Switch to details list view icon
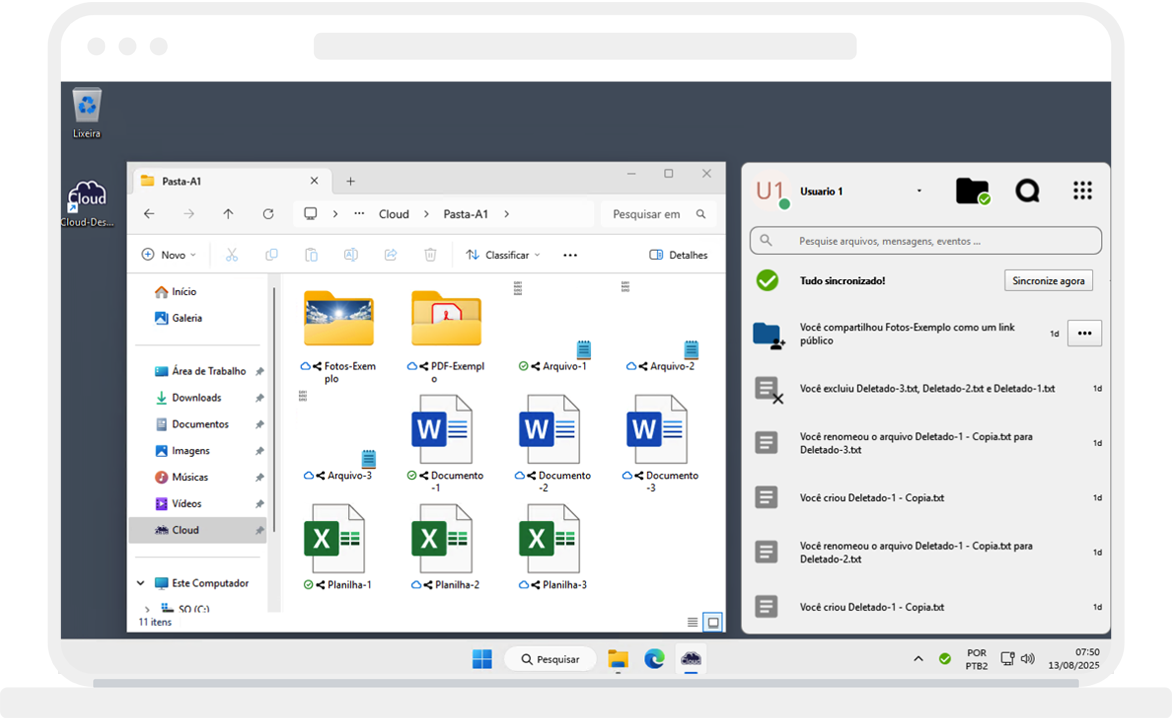 (x=693, y=622)
